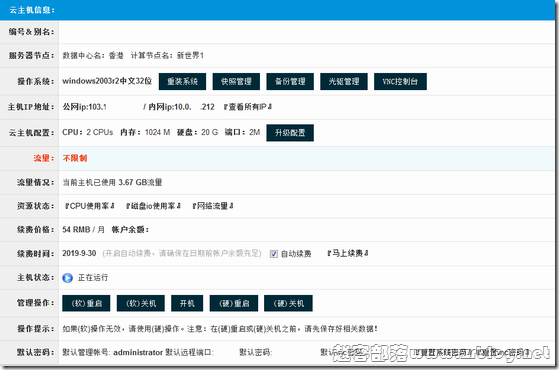This screenshot has height=370, width=559.
Task: Click the 帐户余额 label
Action: 130,230
